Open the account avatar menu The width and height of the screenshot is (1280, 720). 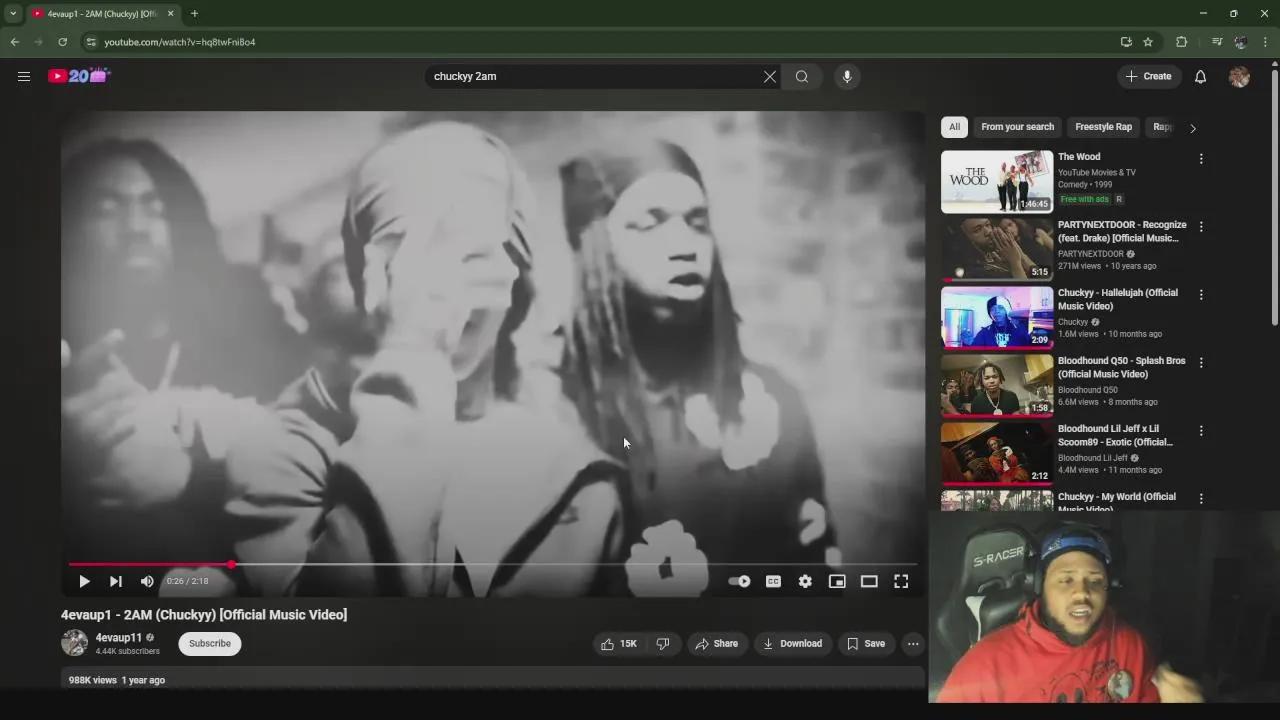coord(1239,77)
